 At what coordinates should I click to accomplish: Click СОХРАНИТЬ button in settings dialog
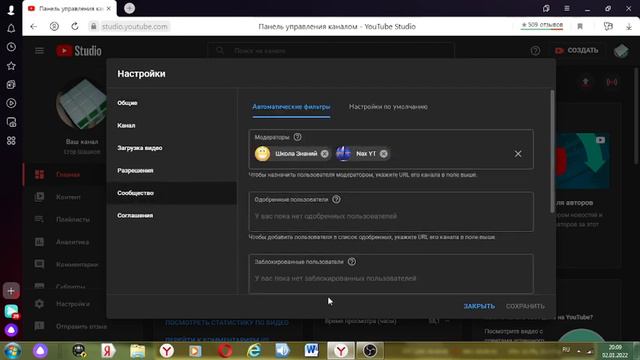[525, 306]
